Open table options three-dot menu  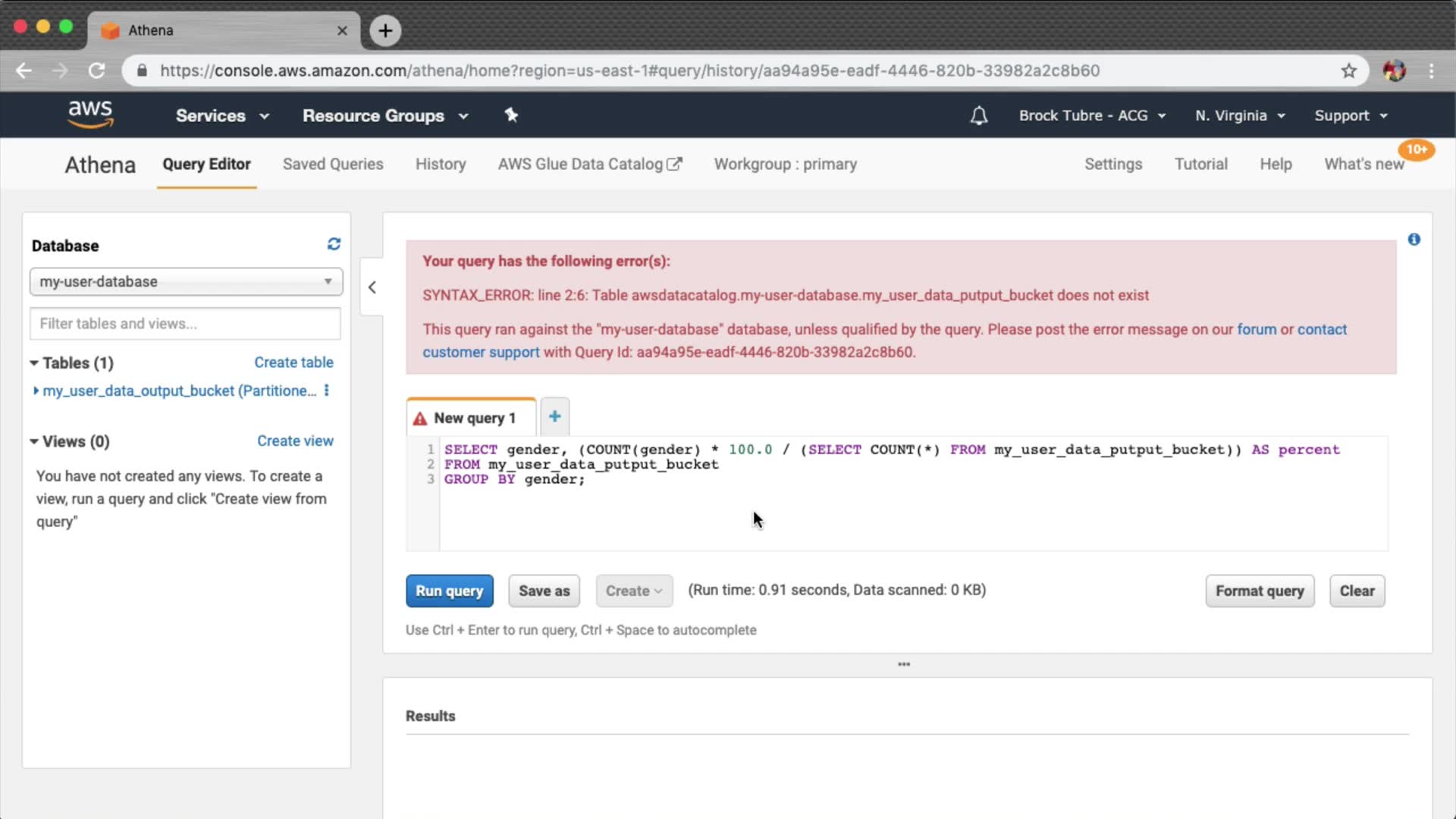(327, 391)
